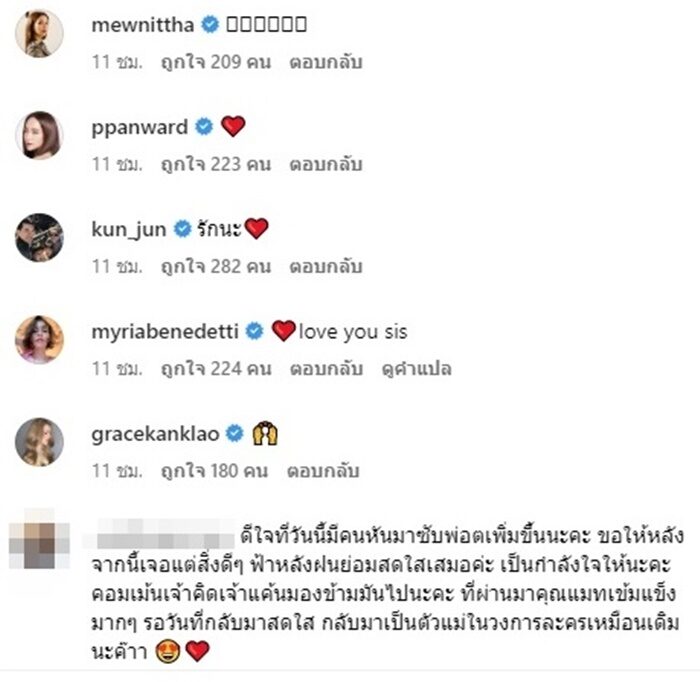Click the raised hands emoji by gracekanklao
The image size is (700, 682).
tap(265, 433)
